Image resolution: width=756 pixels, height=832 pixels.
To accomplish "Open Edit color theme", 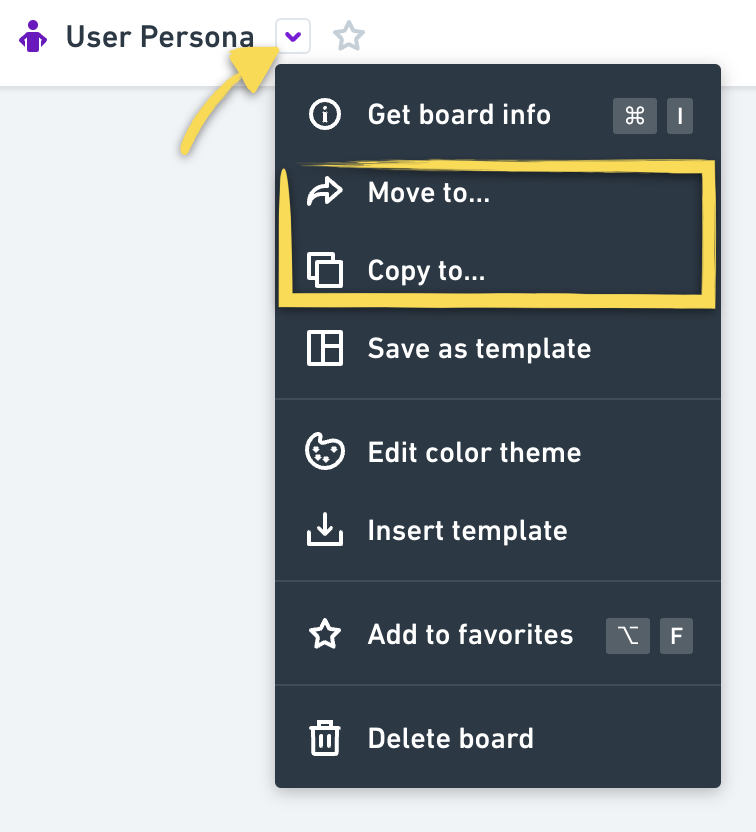I will [498, 452].
